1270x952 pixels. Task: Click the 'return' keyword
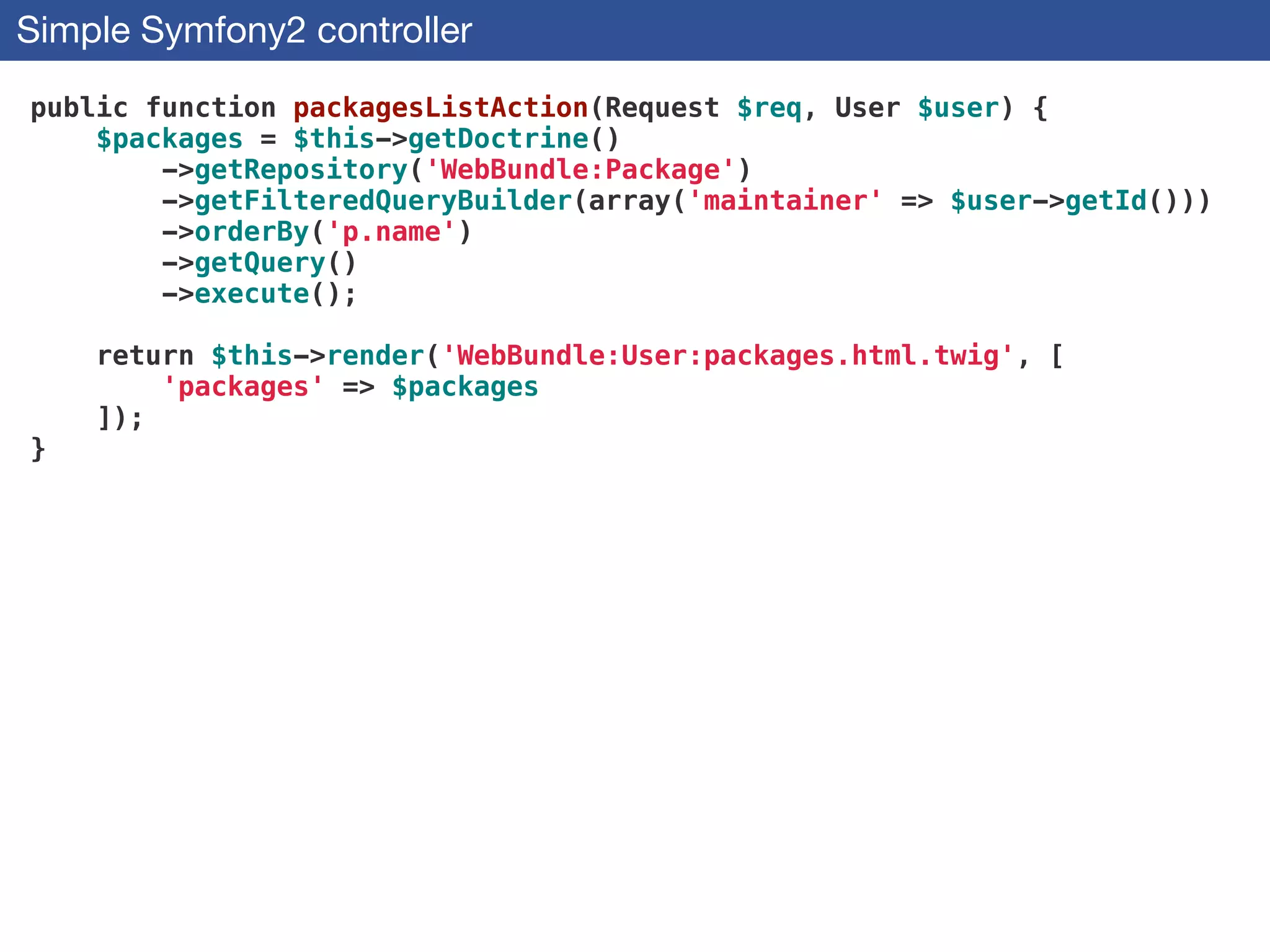tap(146, 356)
